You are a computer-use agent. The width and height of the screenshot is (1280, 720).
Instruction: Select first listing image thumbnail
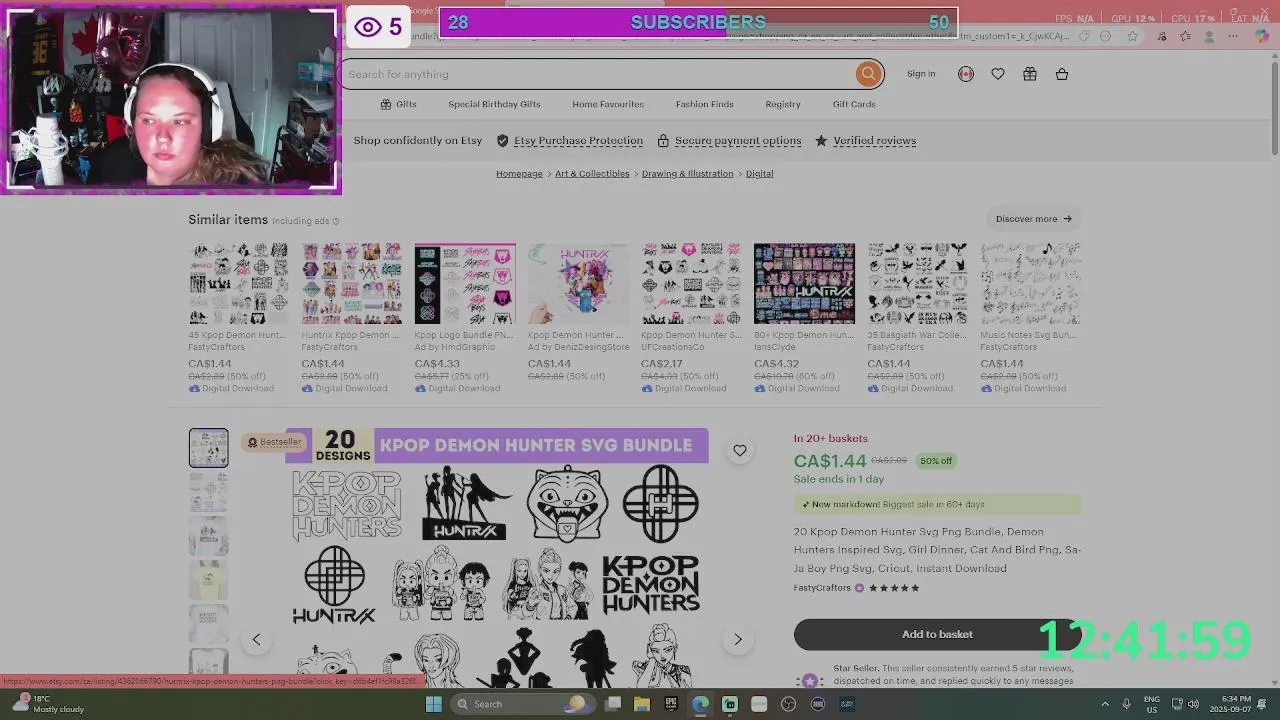[209, 448]
